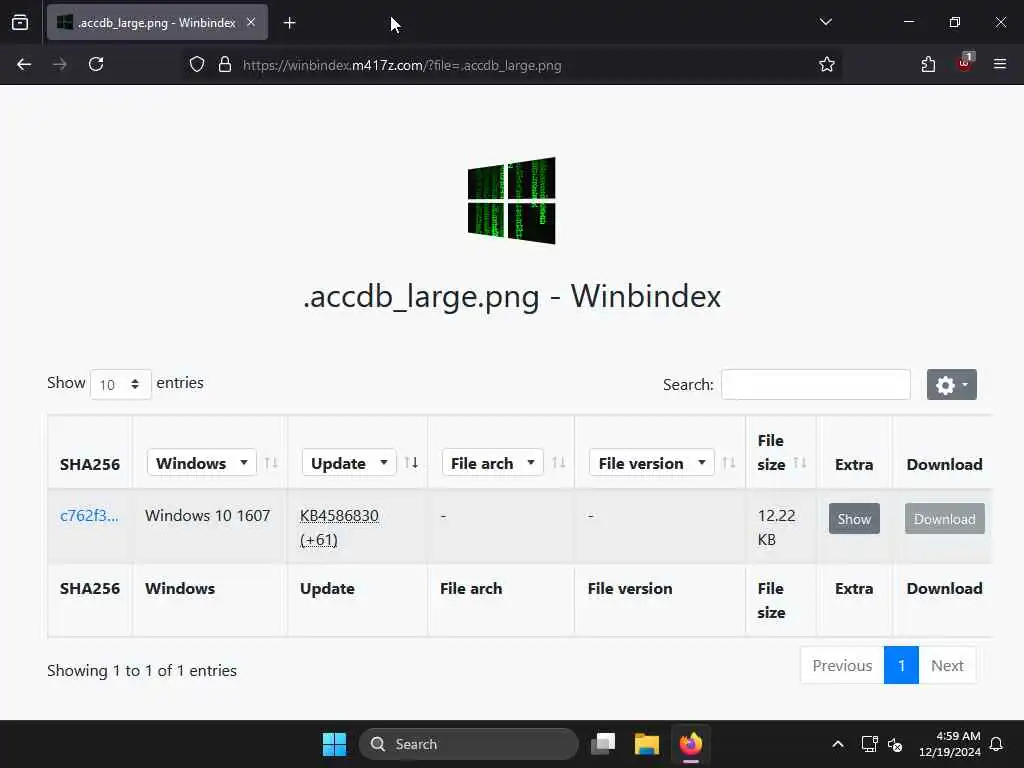Open the Windows filter dropdown
Screen dimensions: 1024x768
coord(202,463)
